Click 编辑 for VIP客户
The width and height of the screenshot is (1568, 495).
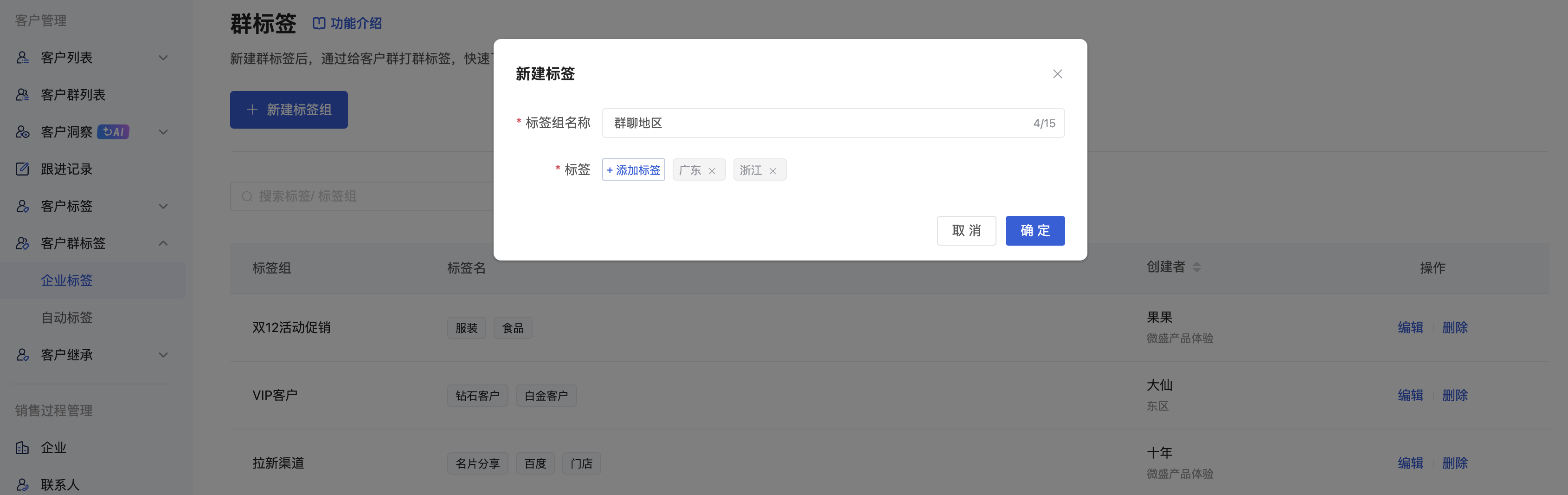pos(1410,395)
